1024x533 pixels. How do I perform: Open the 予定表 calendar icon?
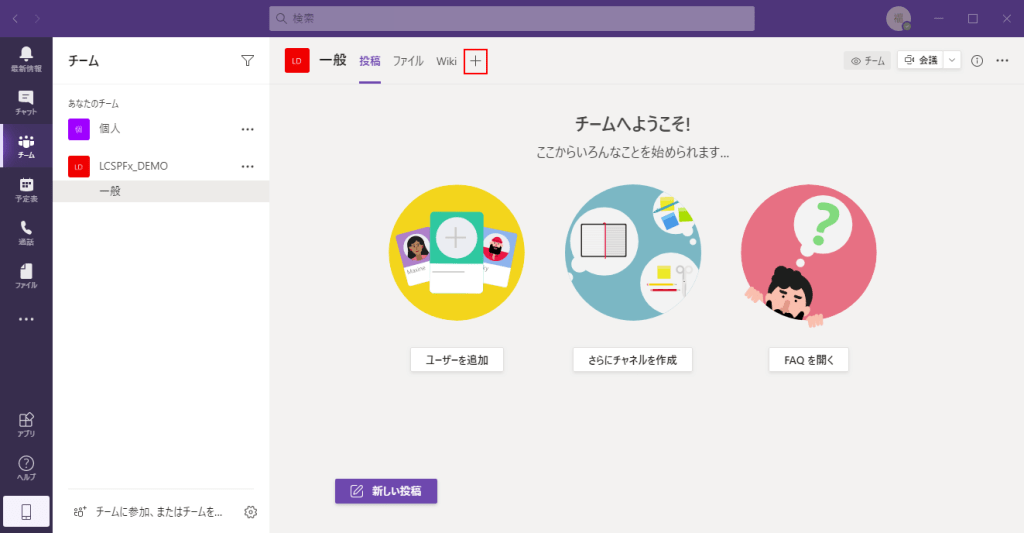click(26, 189)
